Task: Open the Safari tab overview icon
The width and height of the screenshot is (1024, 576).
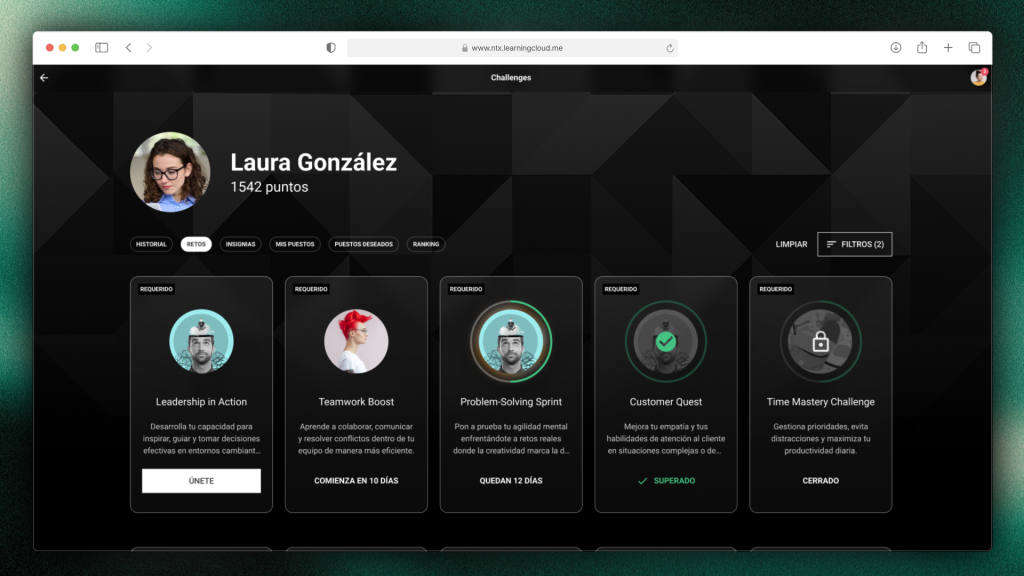Action: pos(974,48)
